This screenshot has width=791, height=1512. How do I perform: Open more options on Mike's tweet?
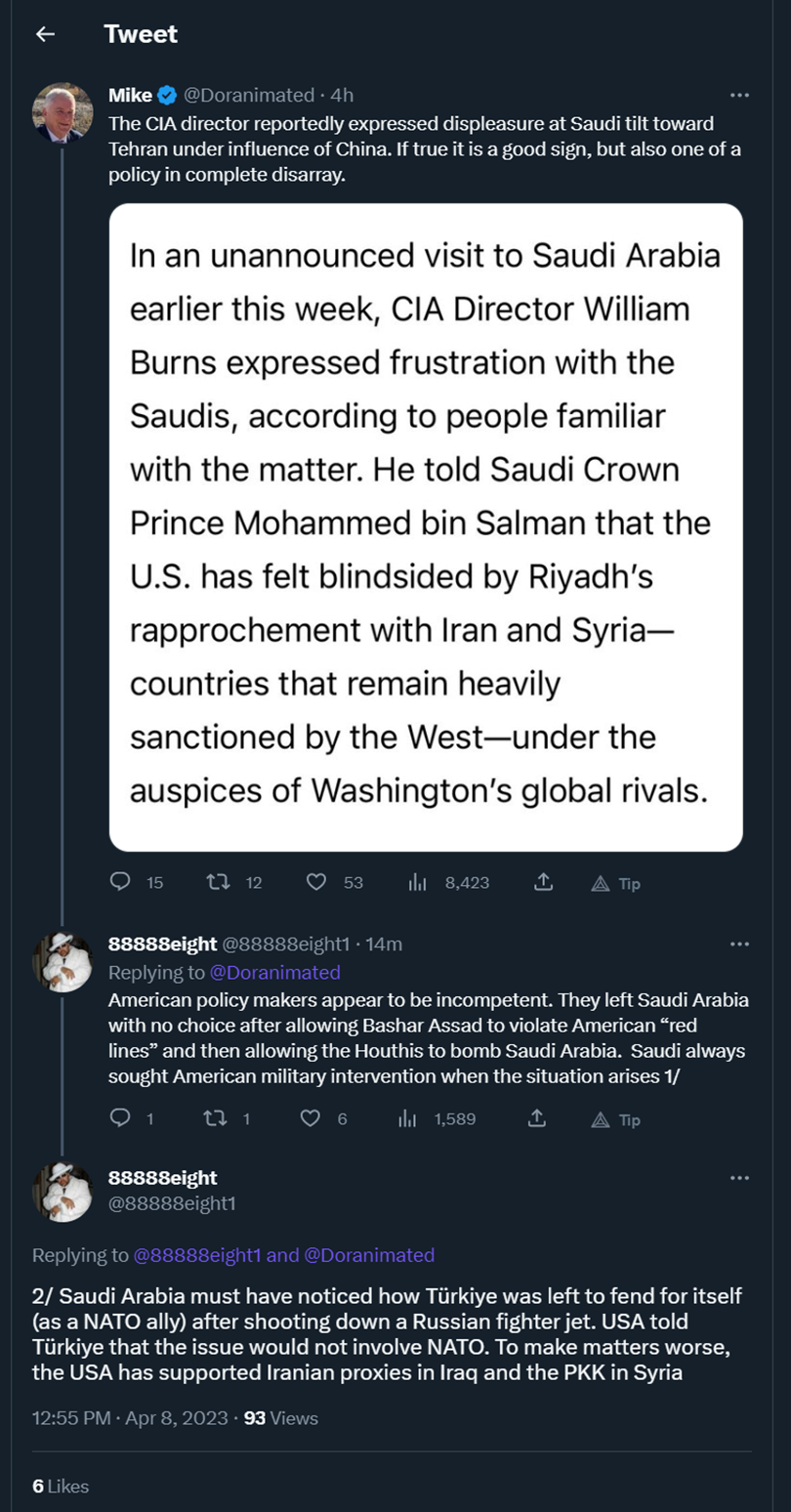point(739,95)
